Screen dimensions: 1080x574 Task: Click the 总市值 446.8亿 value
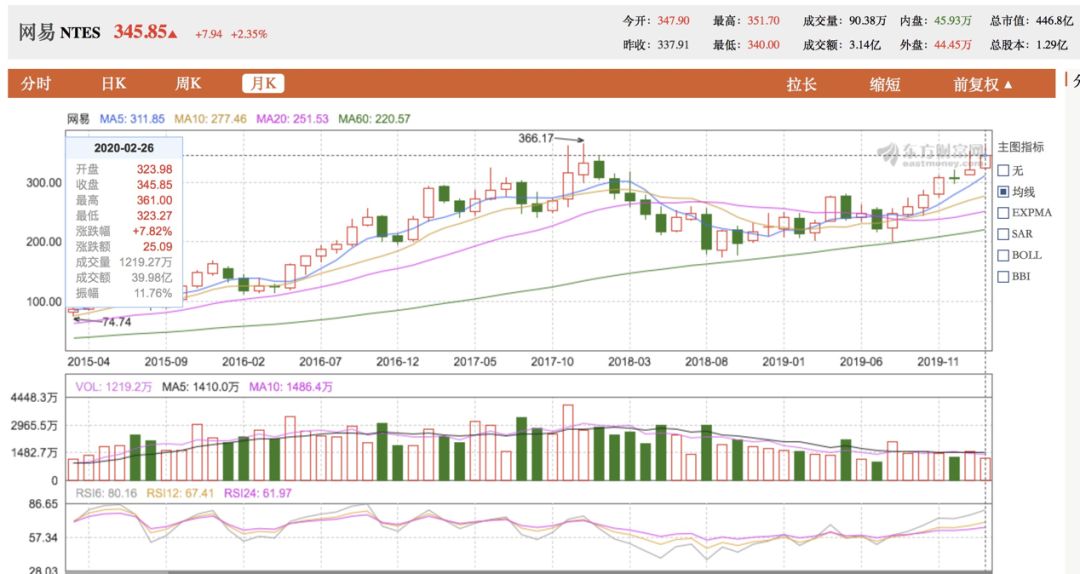1055,21
